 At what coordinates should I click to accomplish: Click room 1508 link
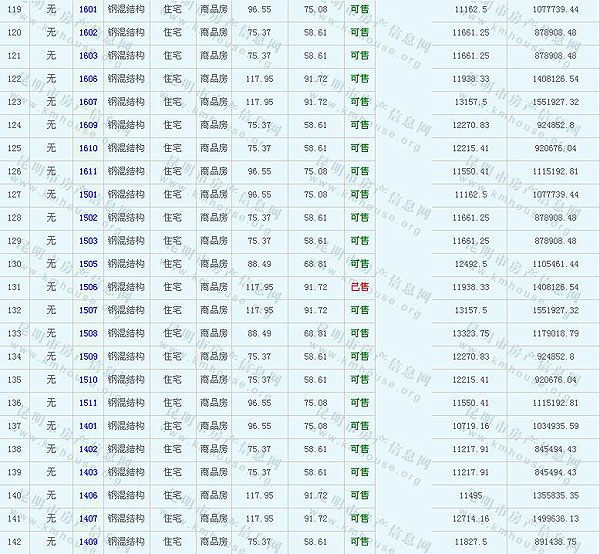click(x=88, y=333)
